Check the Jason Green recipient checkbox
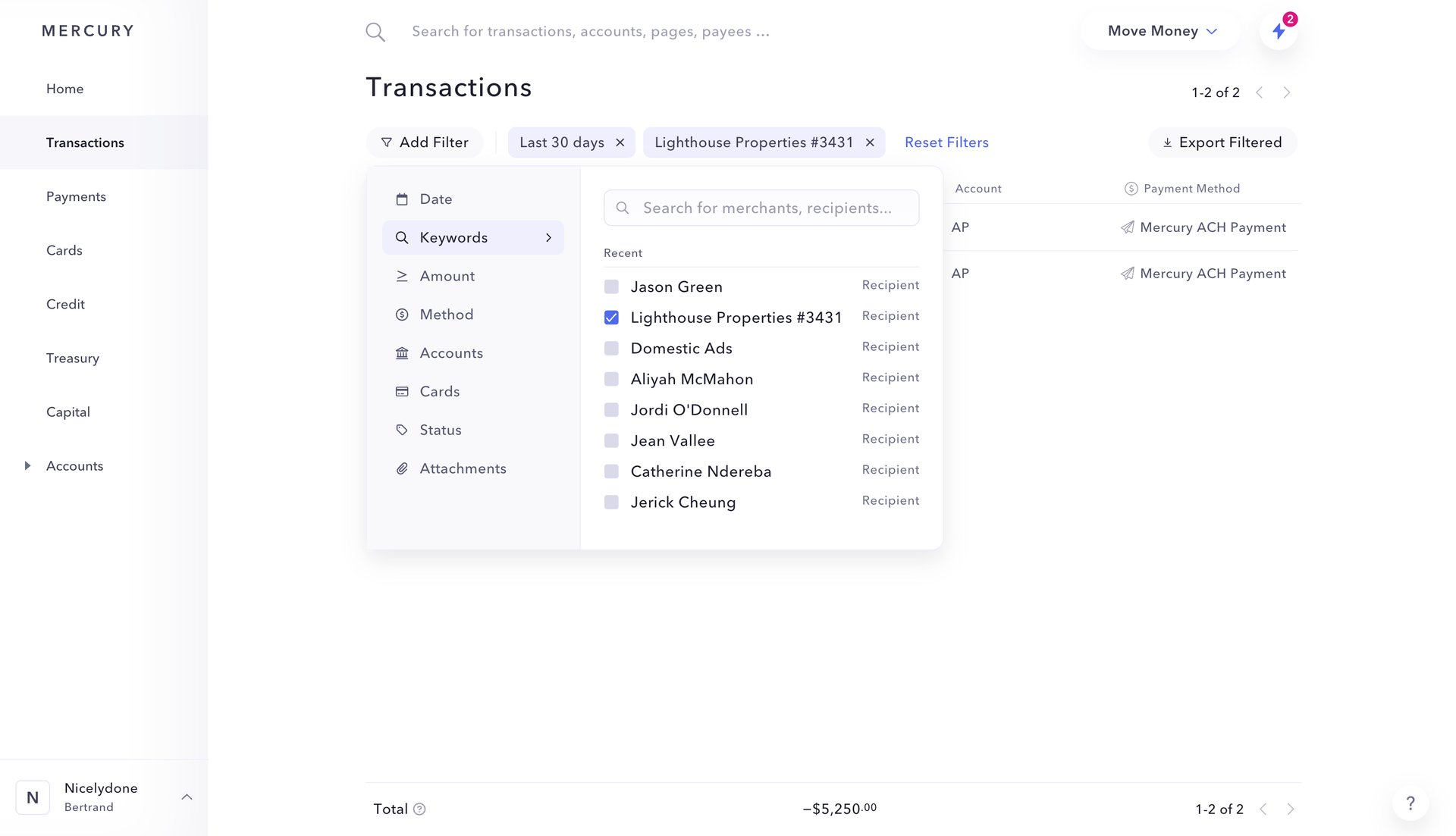 tap(611, 286)
